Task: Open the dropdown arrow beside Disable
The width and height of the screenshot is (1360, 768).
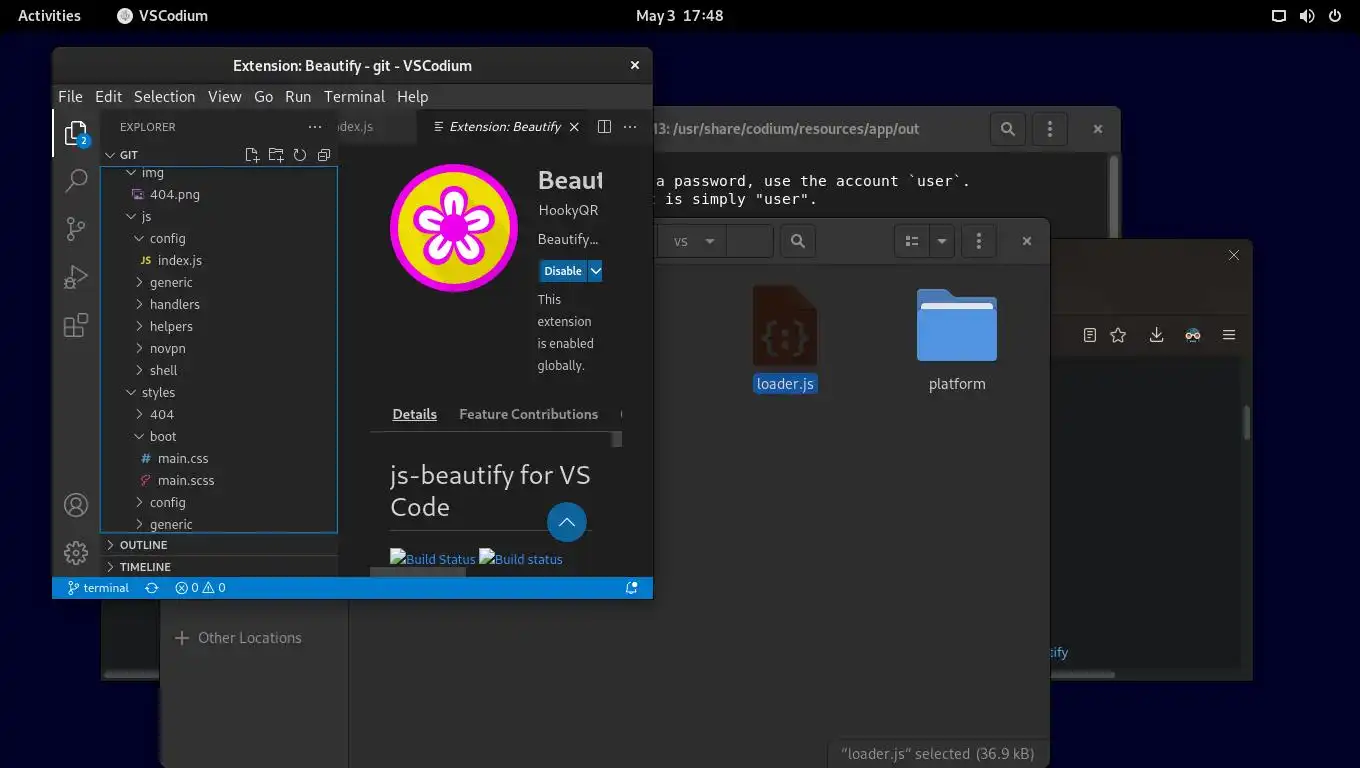Action: click(x=595, y=271)
